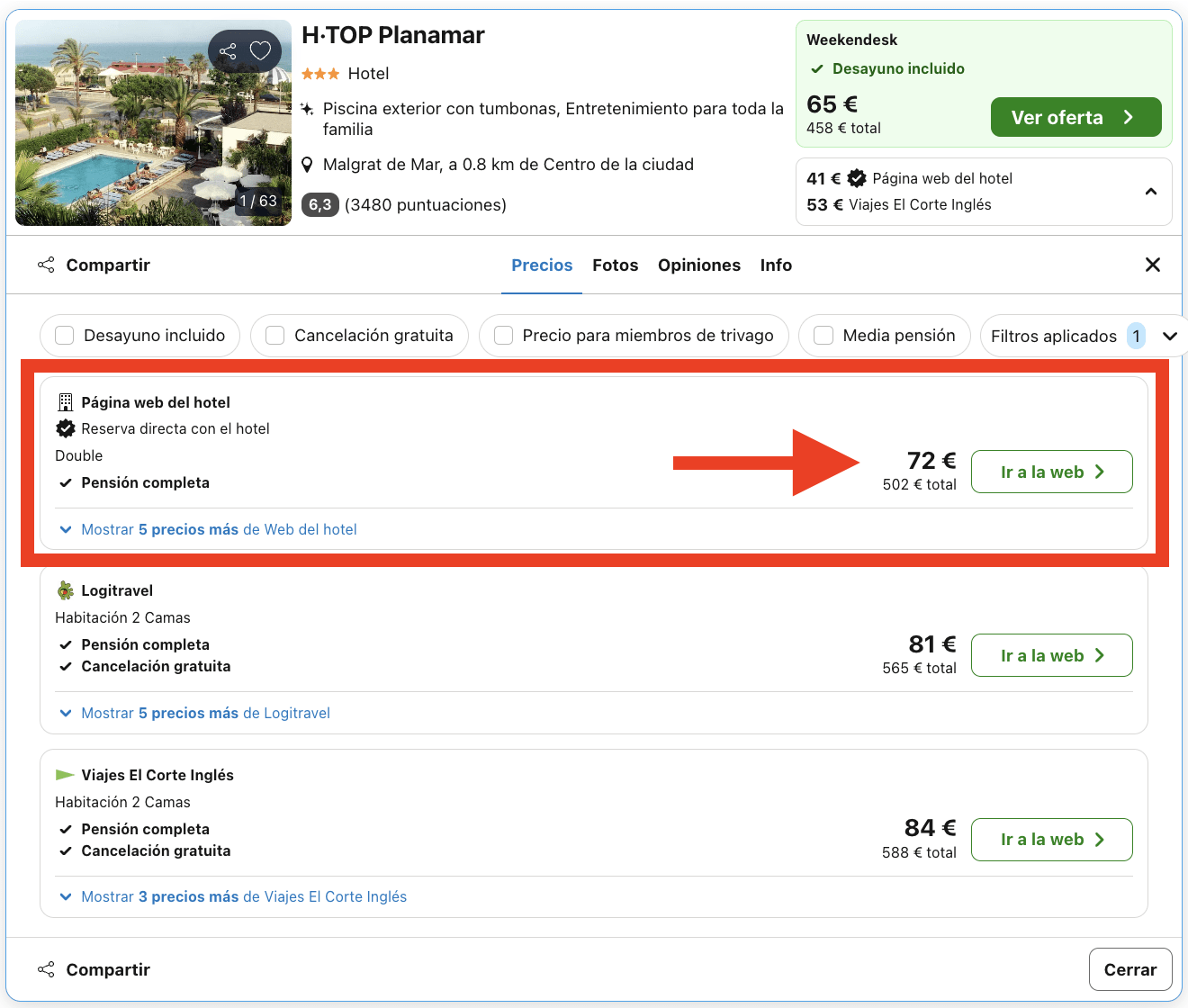The height and width of the screenshot is (1008, 1188).
Task: Click the Compartir share icon at the bottom
Action: [46, 969]
